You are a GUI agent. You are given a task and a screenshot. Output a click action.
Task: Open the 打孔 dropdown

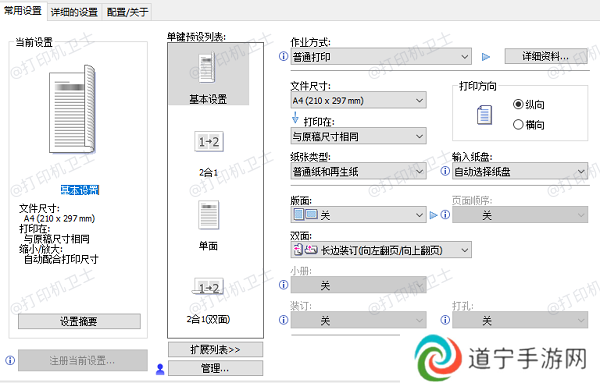(520, 320)
